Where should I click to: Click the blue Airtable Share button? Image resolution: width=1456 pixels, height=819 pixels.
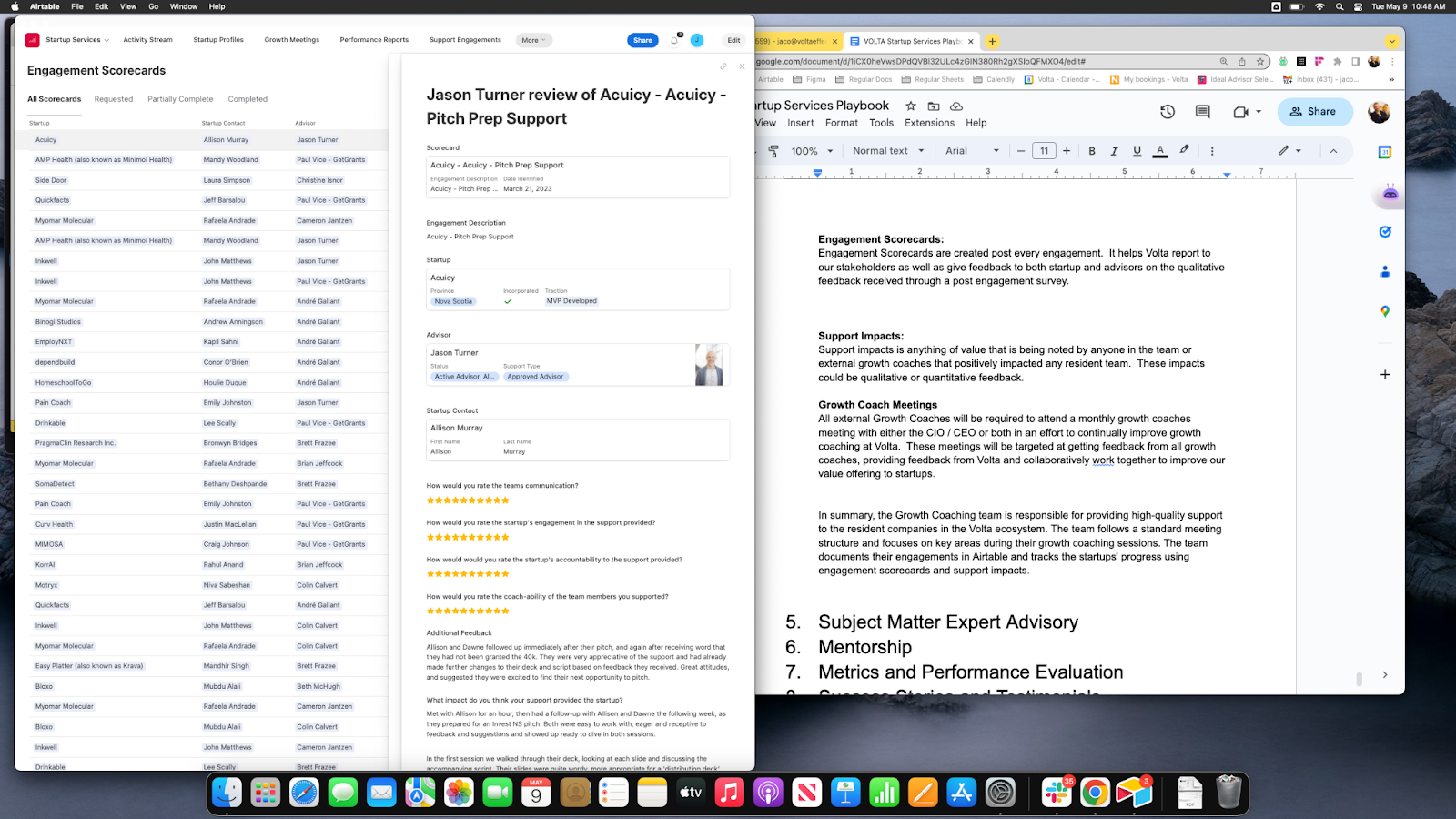pyautogui.click(x=642, y=40)
